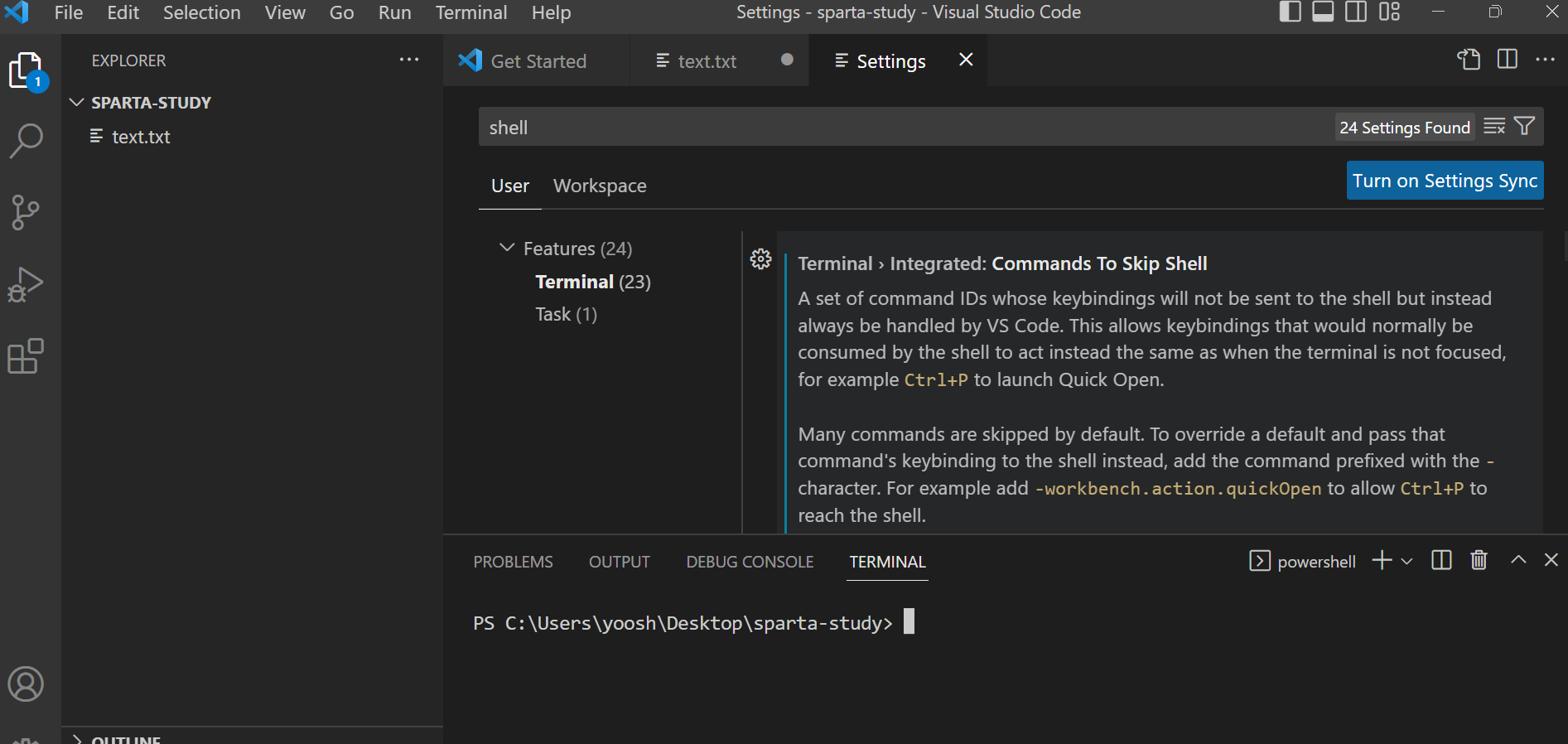Open gear menu for Commands To Skip Shell
The width and height of the screenshot is (1568, 744).
pyautogui.click(x=760, y=259)
